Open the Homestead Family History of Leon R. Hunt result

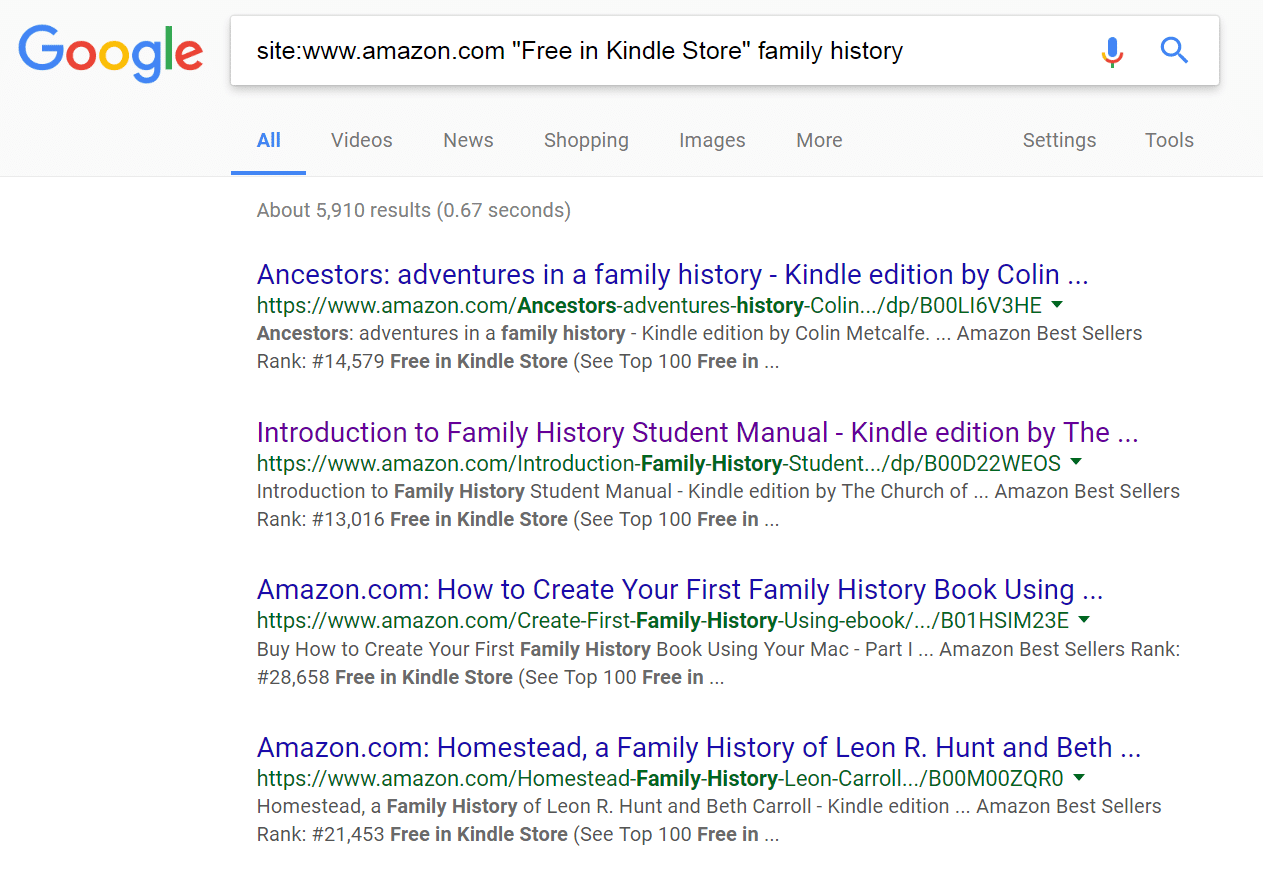click(x=698, y=748)
